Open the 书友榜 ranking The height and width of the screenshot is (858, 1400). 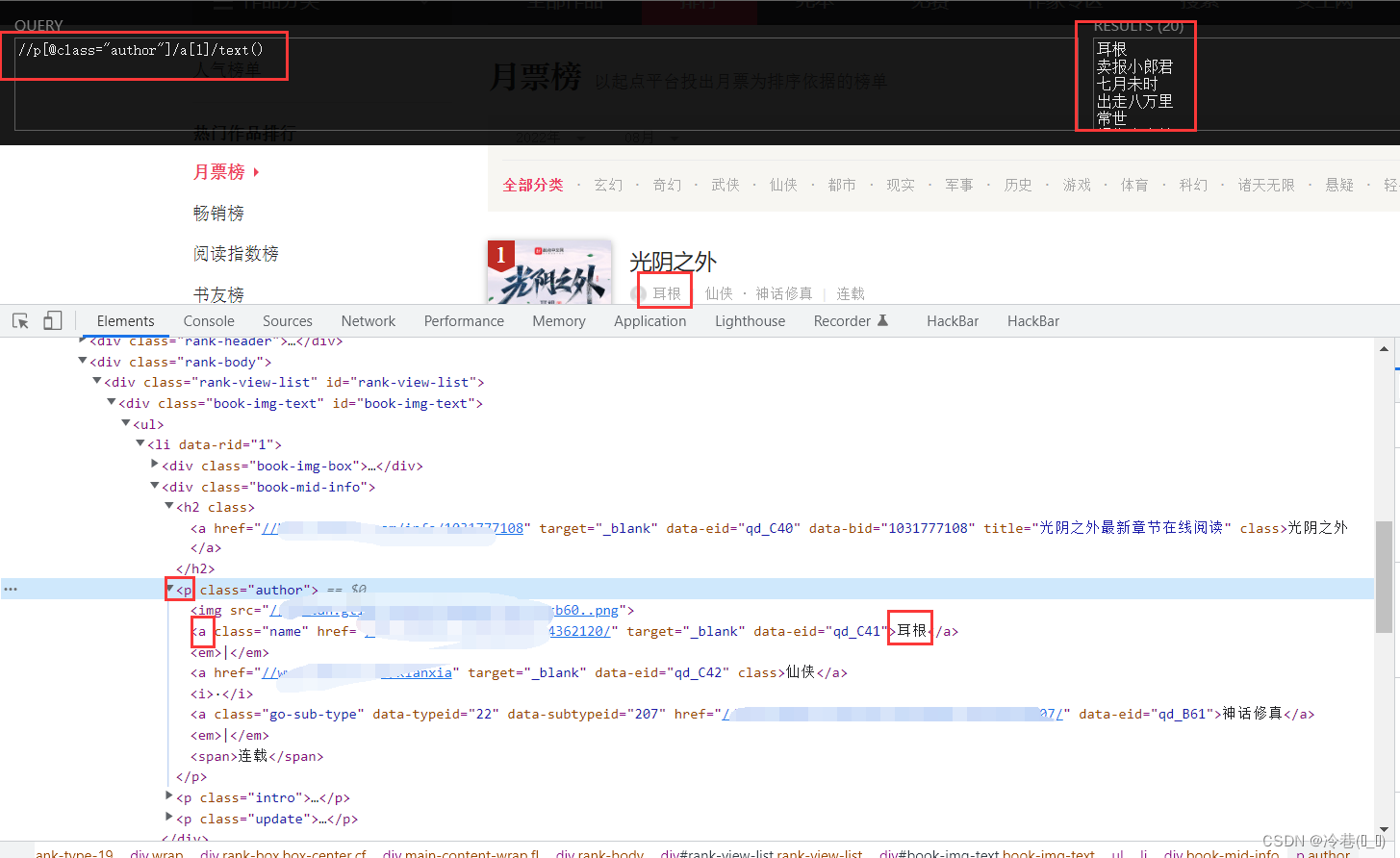(x=219, y=294)
